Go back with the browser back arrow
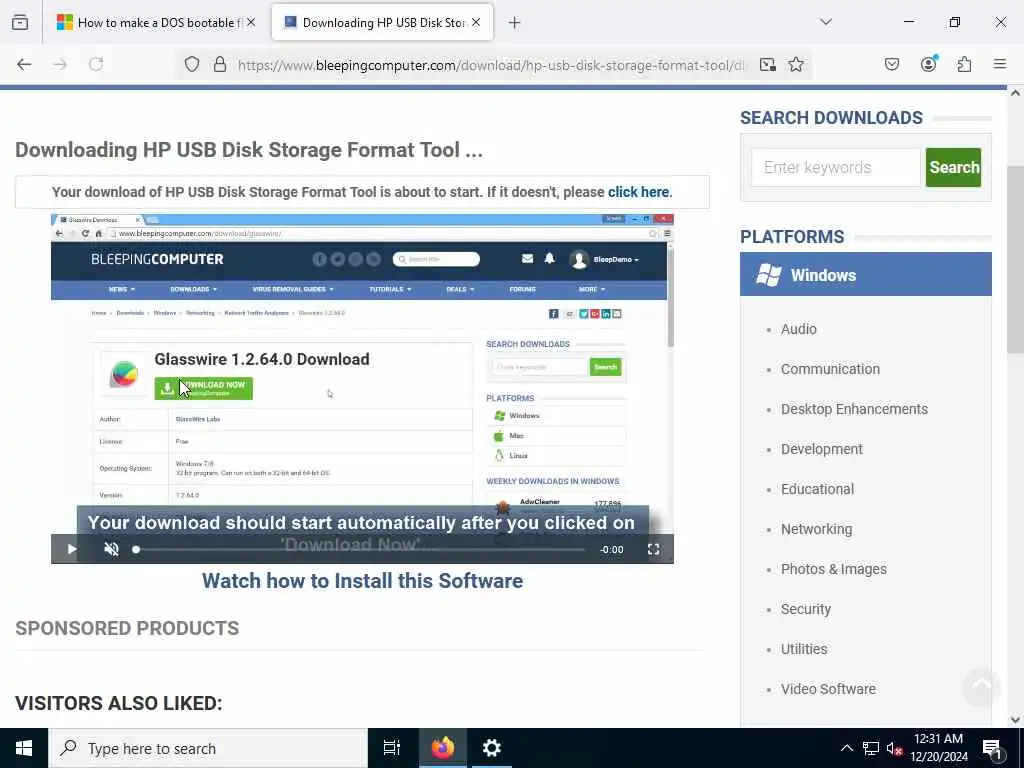Viewport: 1024px width, 768px height. click(x=24, y=64)
